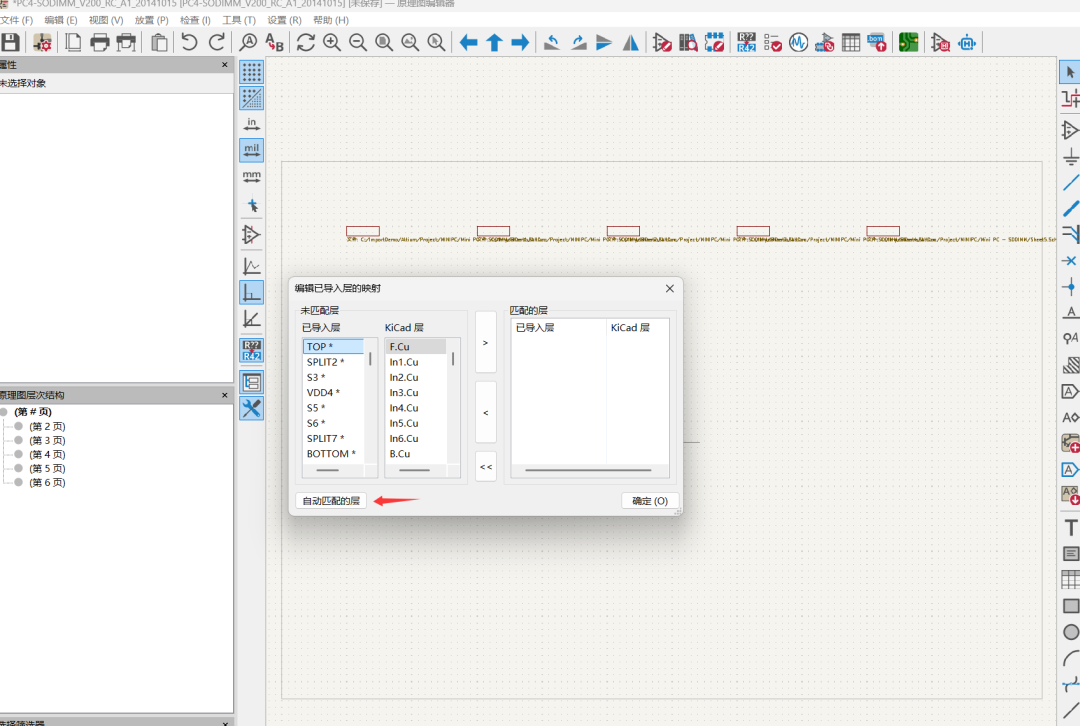Enable 90-degree line drawing mode
The height and width of the screenshot is (726, 1080).
click(251, 292)
